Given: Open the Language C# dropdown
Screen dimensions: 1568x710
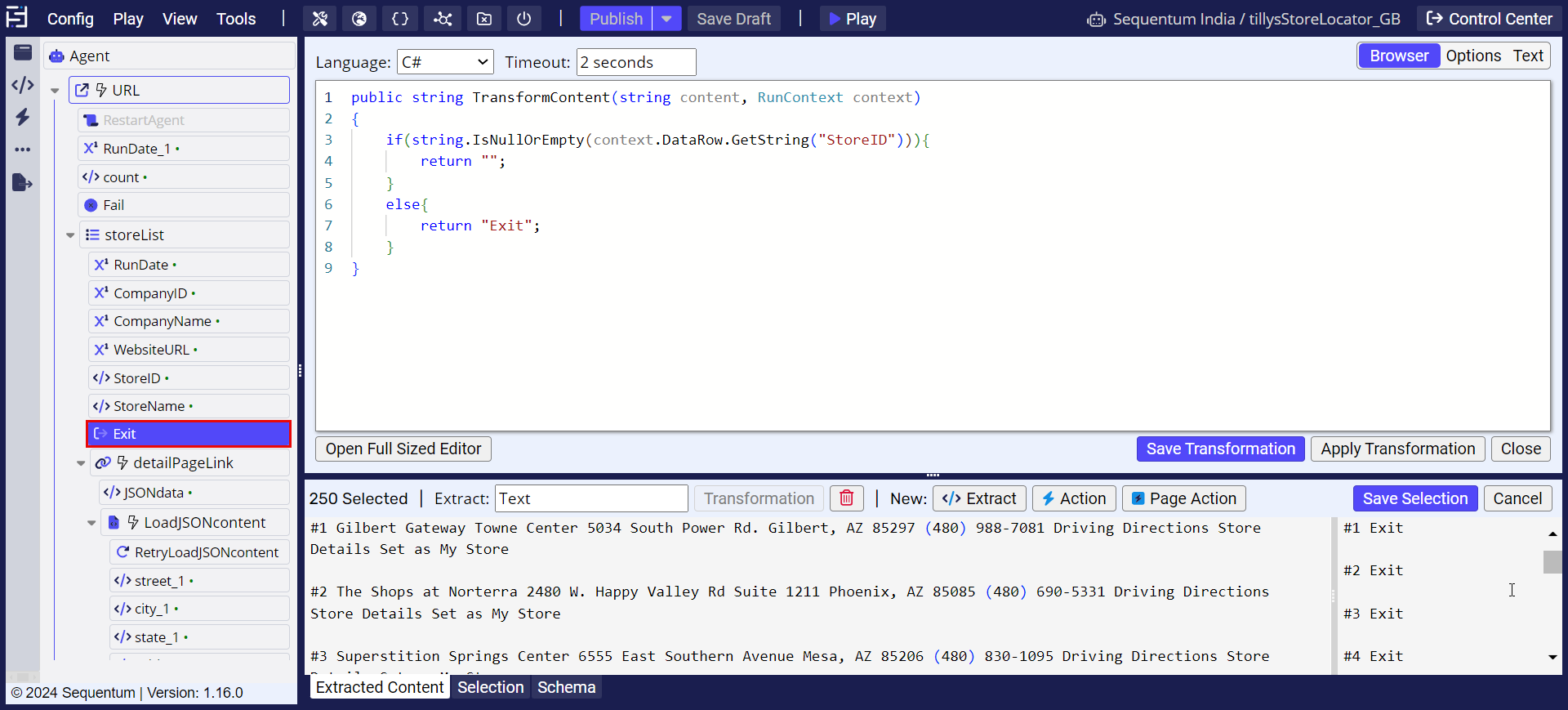Looking at the screenshot, I should click(x=446, y=62).
